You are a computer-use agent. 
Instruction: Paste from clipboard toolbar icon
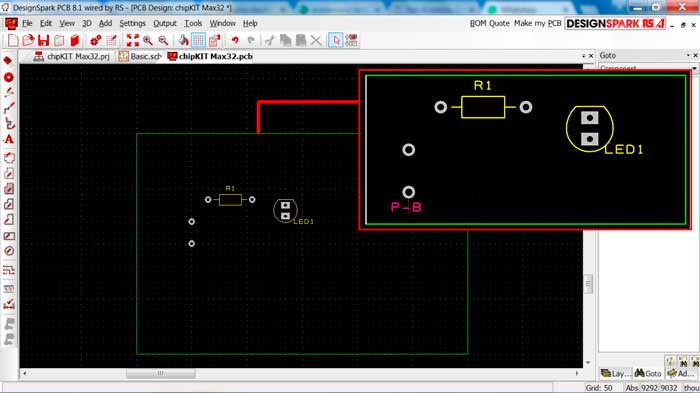click(301, 41)
